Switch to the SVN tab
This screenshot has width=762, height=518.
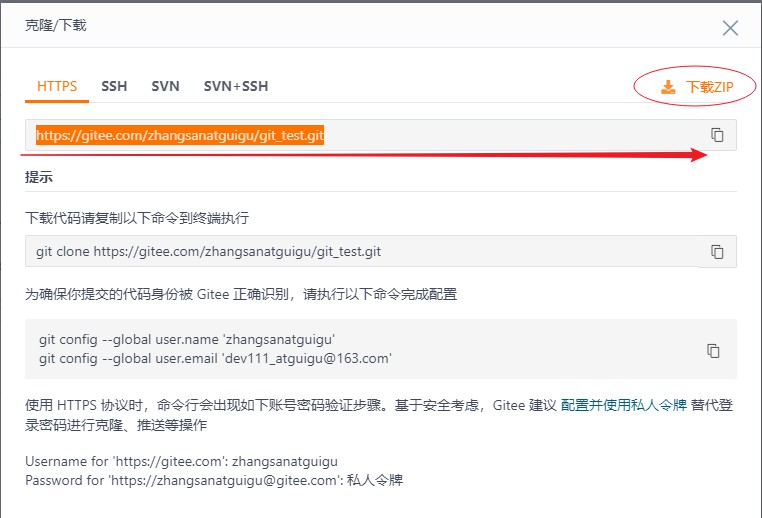coord(165,86)
